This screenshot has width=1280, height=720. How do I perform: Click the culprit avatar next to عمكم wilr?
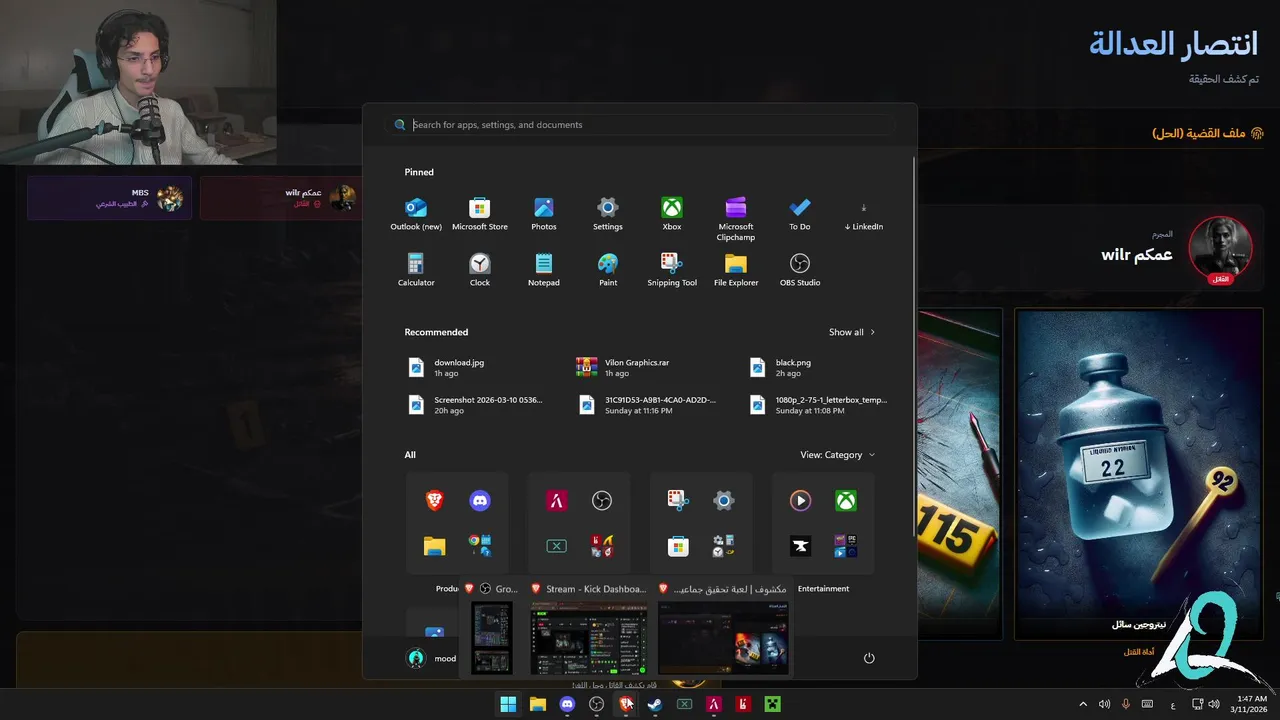click(1220, 248)
